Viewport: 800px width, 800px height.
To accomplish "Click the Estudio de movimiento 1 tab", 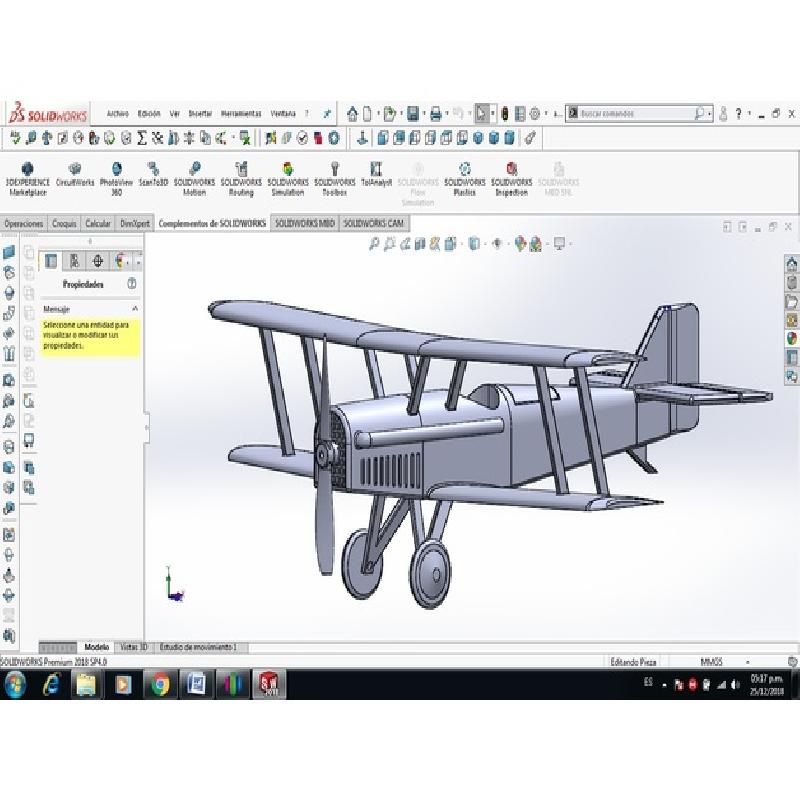I will click(x=198, y=648).
